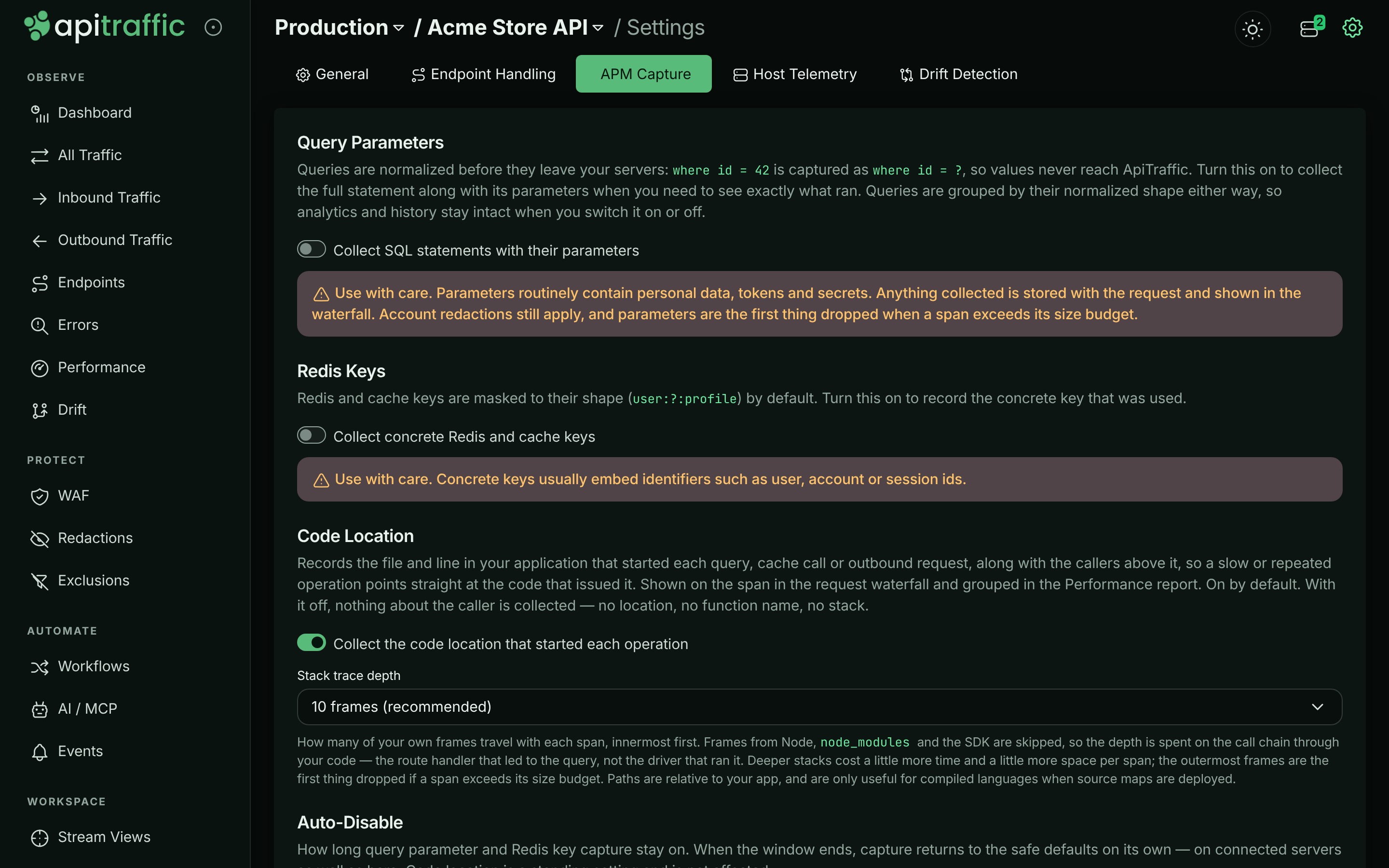
Task: Click the Redis Keys heading
Action: (341, 371)
